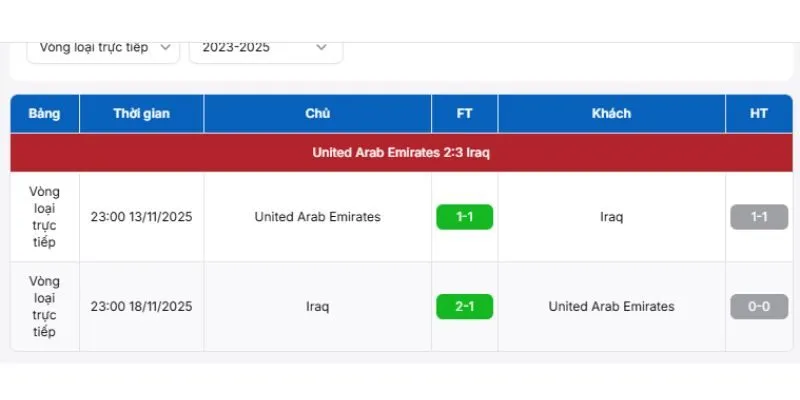Click the green 2-1 full-time score badge
This screenshot has height=400, width=800.
(x=464, y=306)
